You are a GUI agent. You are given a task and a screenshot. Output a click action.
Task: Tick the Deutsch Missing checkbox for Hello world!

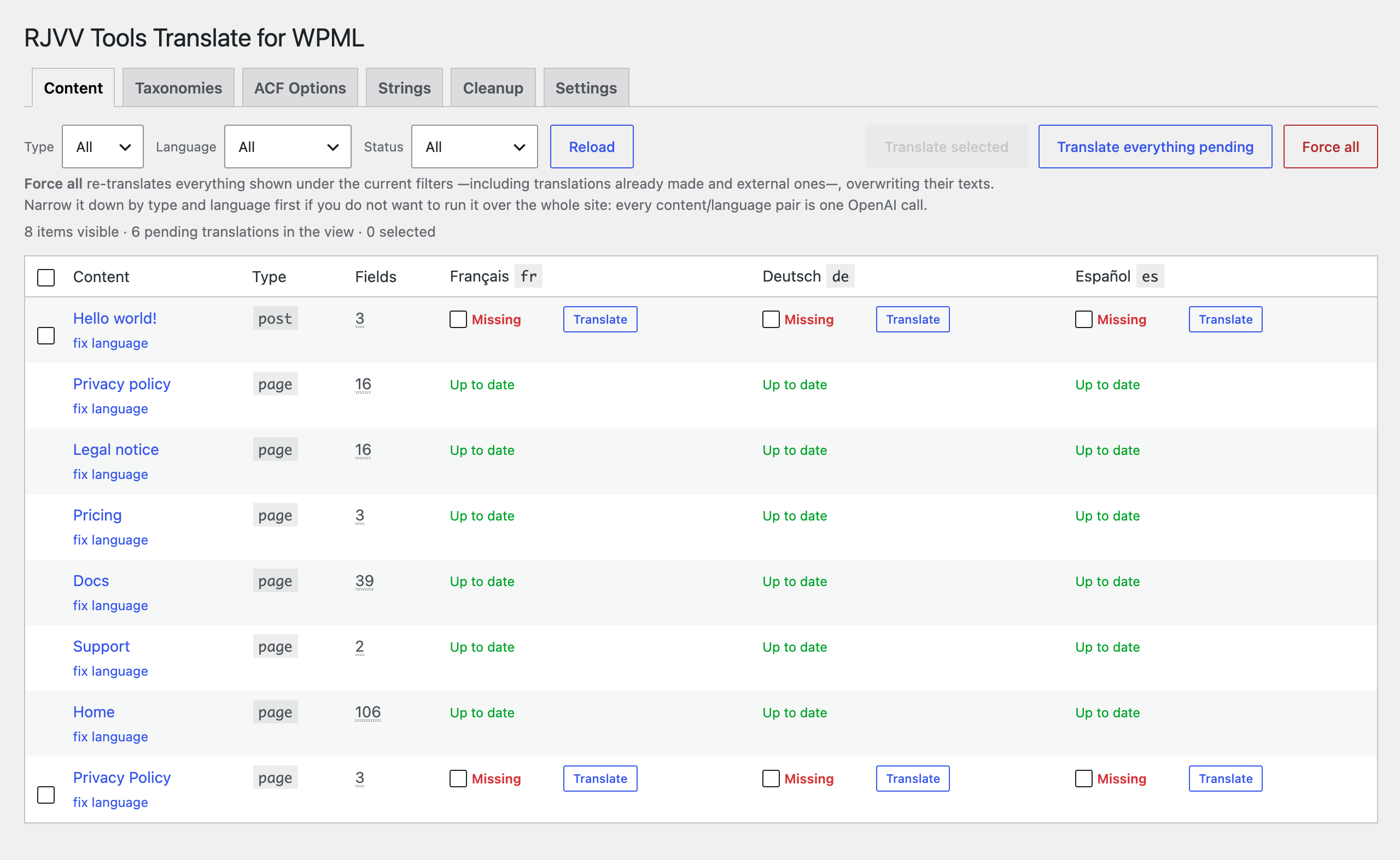tap(771, 319)
